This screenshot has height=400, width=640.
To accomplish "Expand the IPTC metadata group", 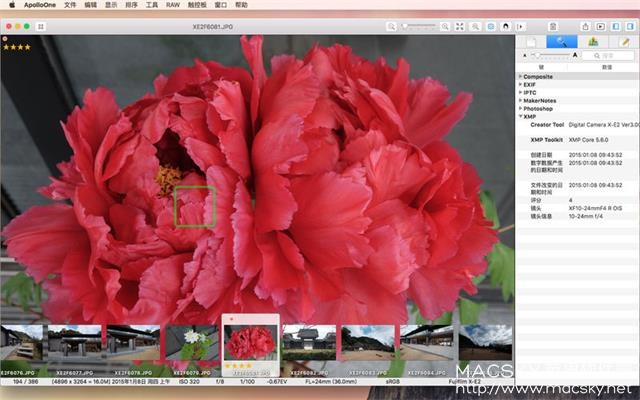I will click(520, 93).
